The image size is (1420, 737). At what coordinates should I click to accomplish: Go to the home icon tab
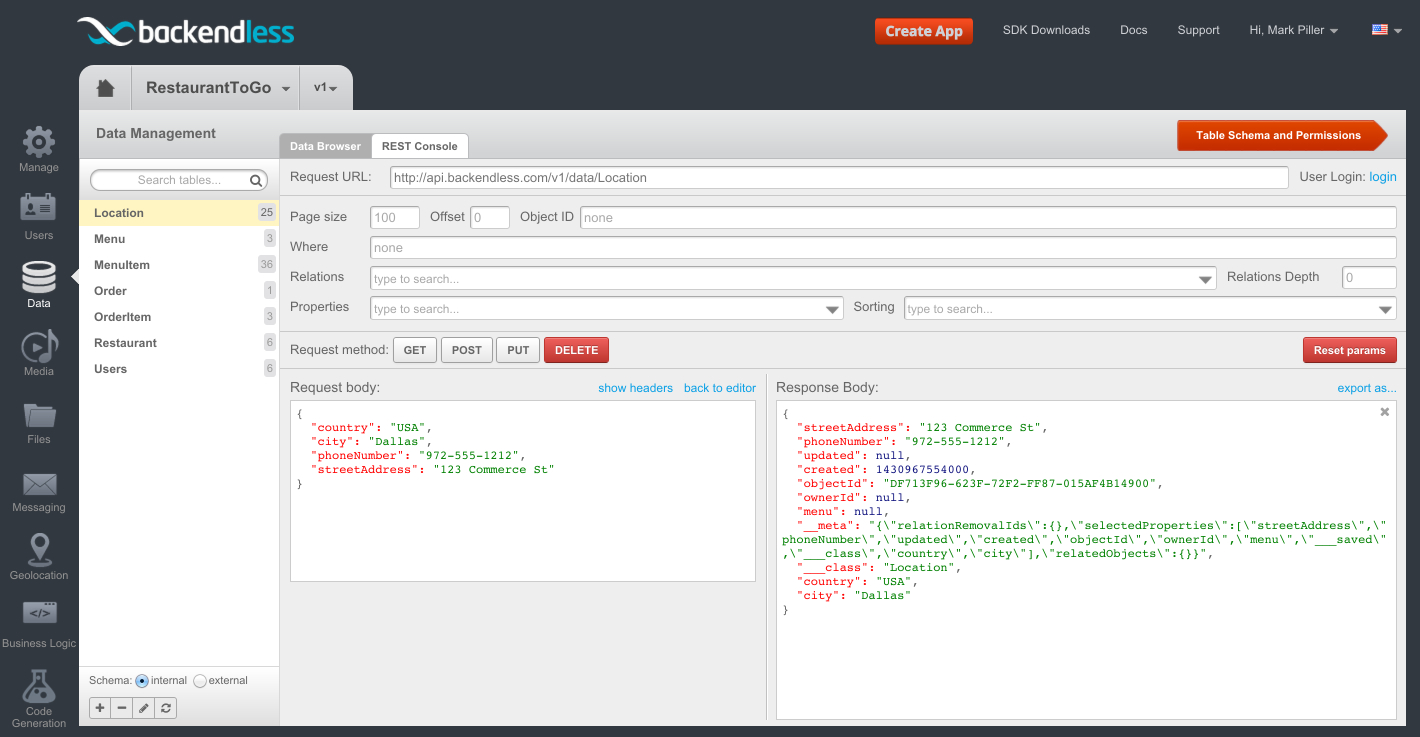[105, 88]
